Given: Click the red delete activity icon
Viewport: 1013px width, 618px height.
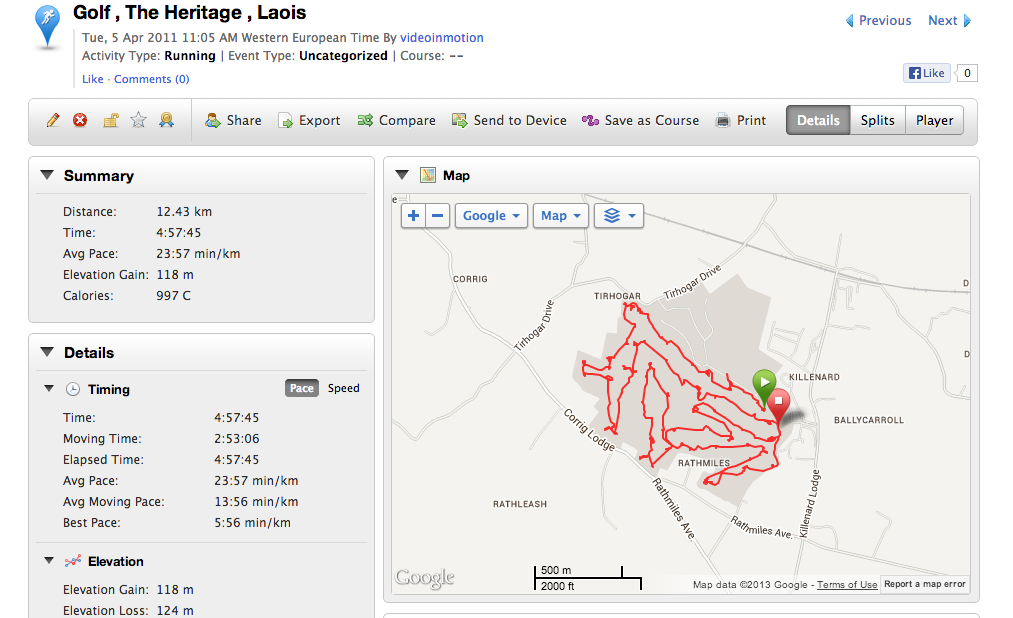Looking at the screenshot, I should [80, 120].
